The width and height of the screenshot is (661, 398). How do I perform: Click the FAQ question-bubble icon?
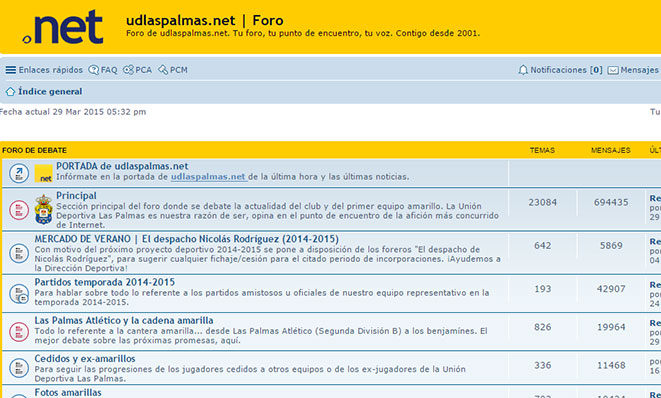(x=93, y=70)
